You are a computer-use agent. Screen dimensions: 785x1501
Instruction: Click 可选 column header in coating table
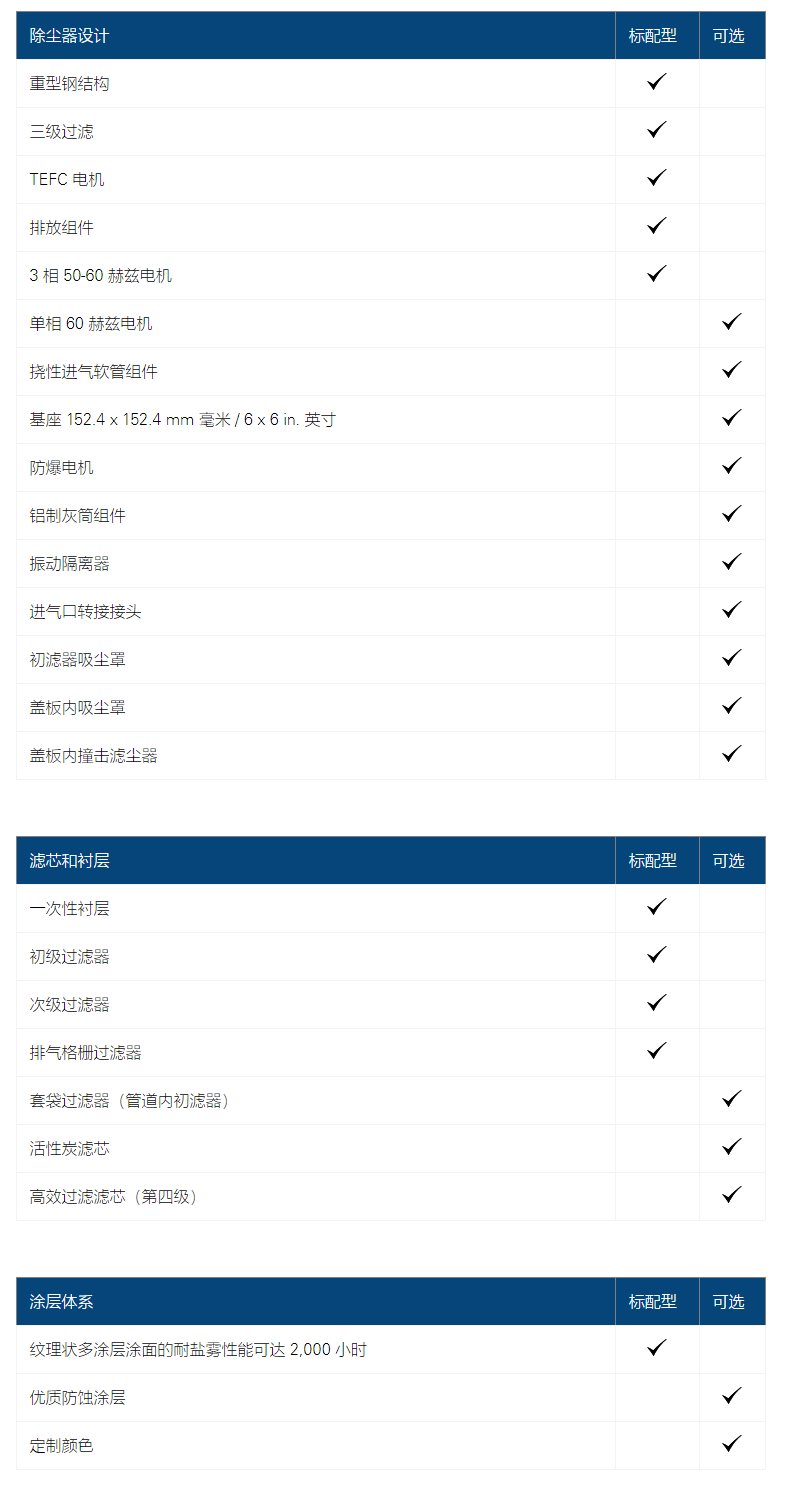pyautogui.click(x=729, y=1302)
